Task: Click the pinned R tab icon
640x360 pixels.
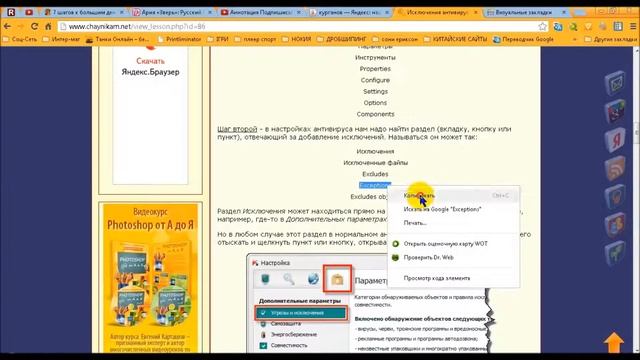Action: 11,12
